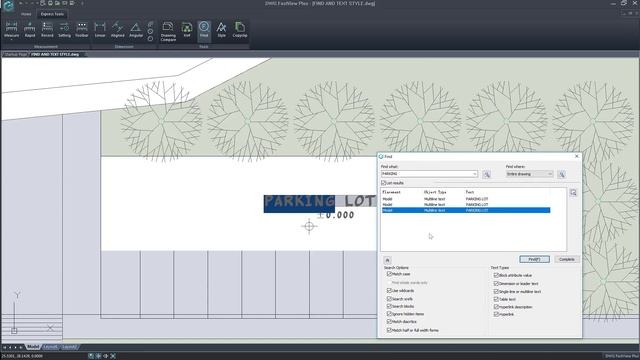Open the Record measurement tool
Screen dimensions: 640x360
(47, 30)
